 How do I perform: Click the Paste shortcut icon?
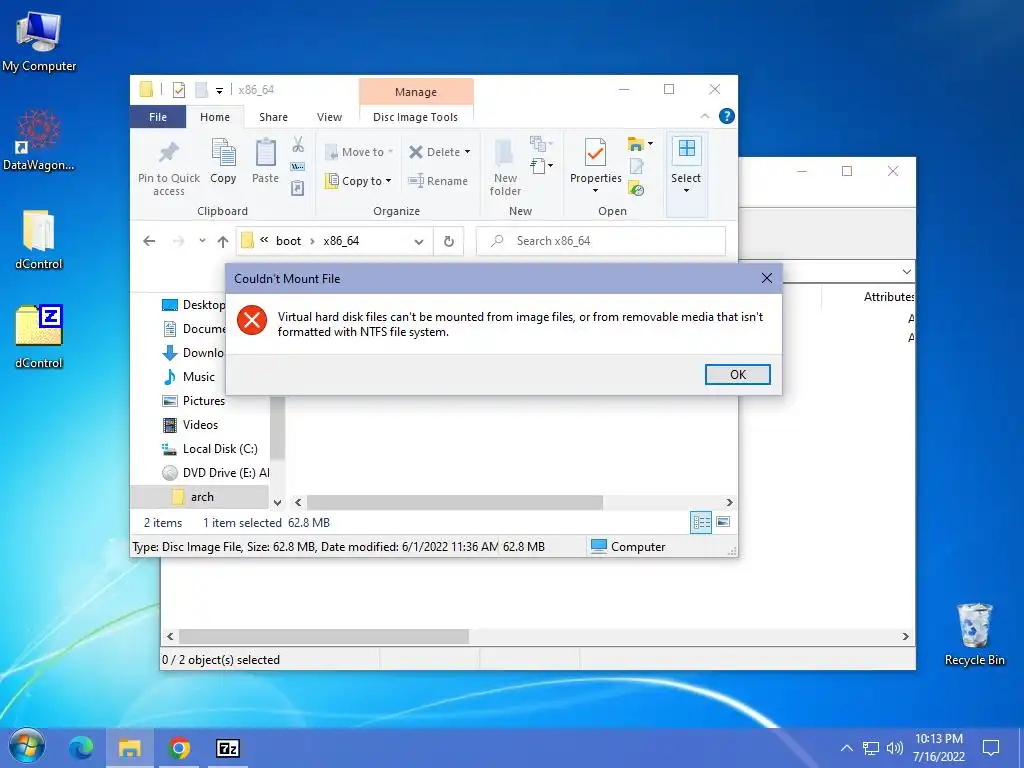click(298, 189)
